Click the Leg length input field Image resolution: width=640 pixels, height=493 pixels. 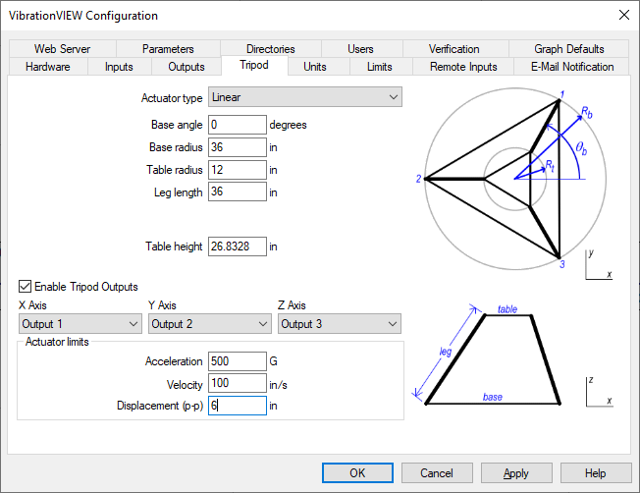tap(237, 191)
